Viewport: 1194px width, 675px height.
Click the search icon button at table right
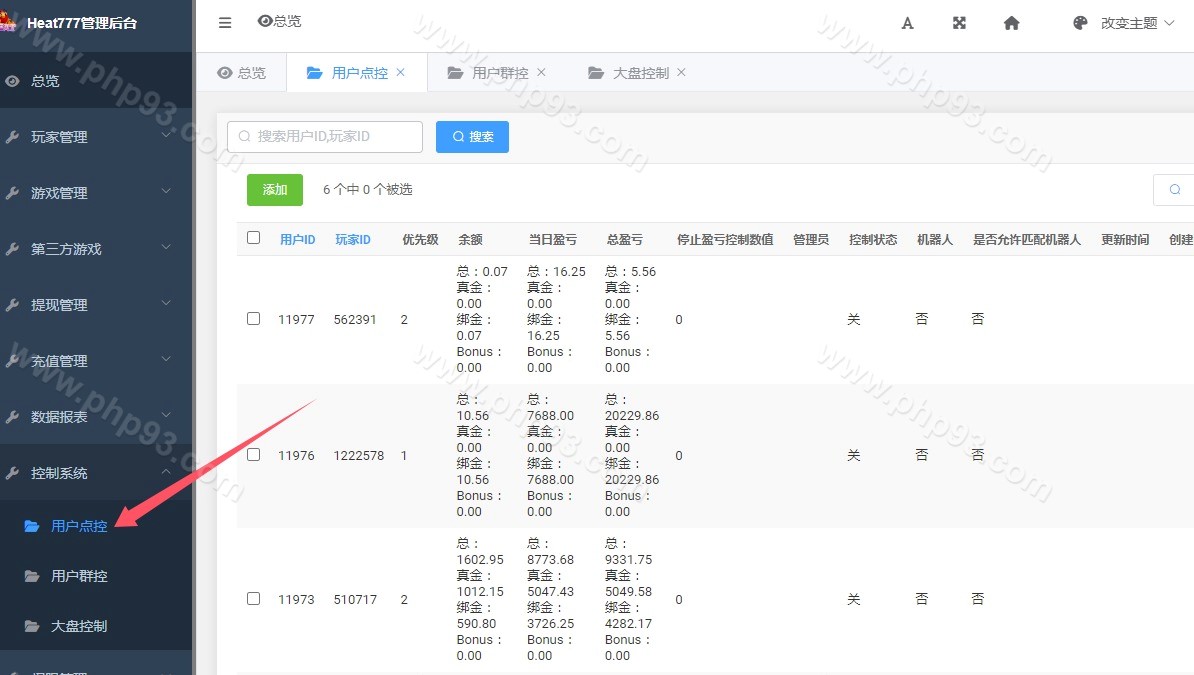coord(1174,190)
